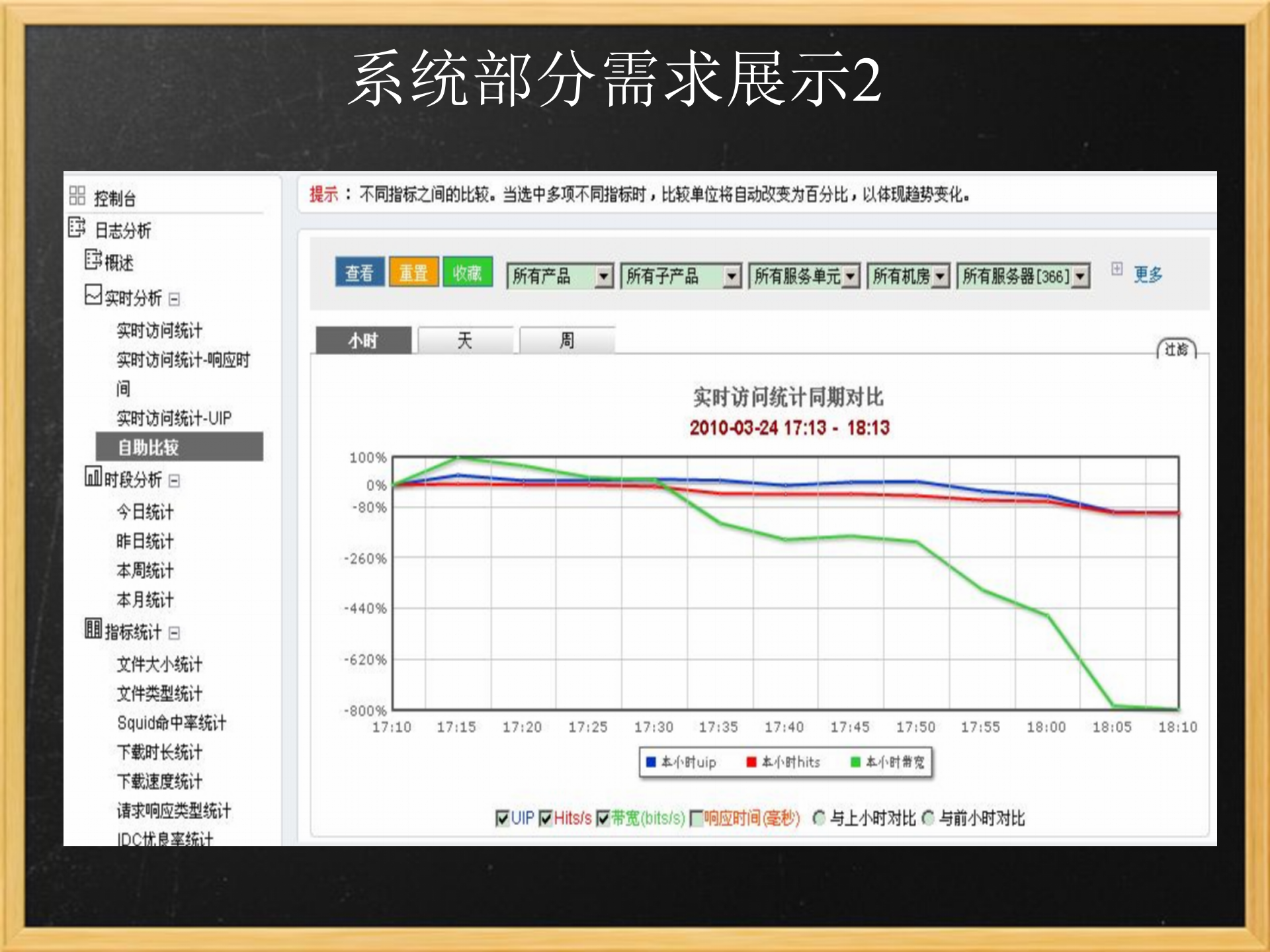Collapse the 实时分析 tree section
Screen dimensions: 1270x952
tap(173, 299)
